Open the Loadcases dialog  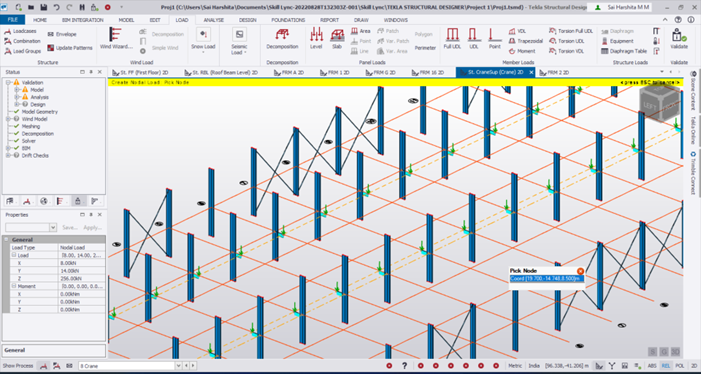(21, 31)
